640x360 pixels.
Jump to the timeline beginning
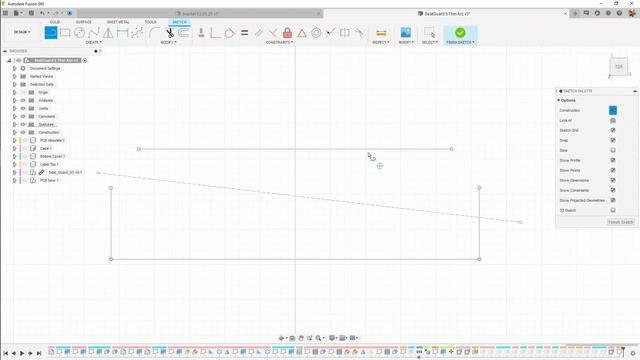[6, 353]
